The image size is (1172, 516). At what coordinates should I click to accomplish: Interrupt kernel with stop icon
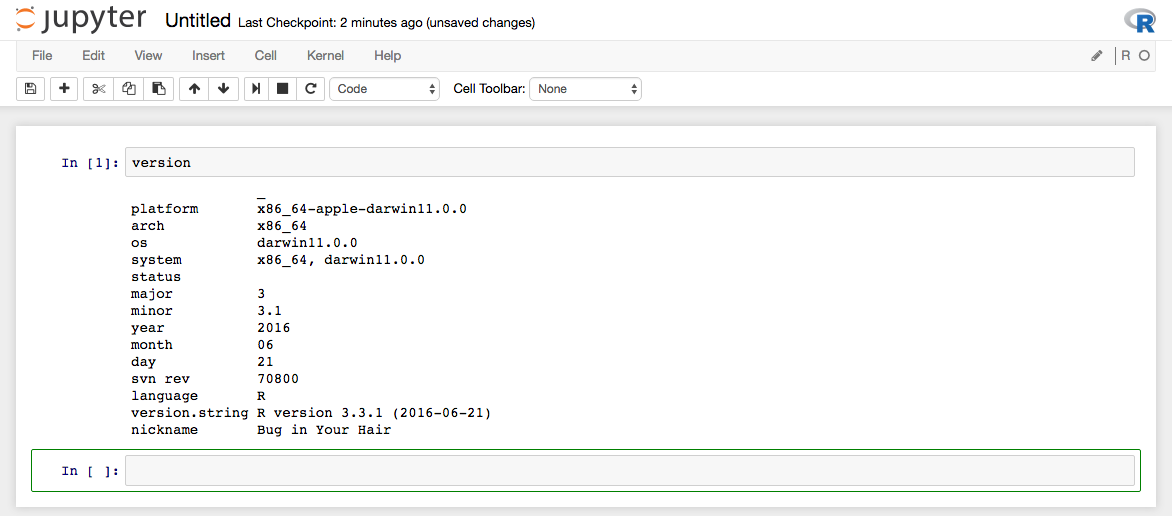pyautogui.click(x=283, y=89)
